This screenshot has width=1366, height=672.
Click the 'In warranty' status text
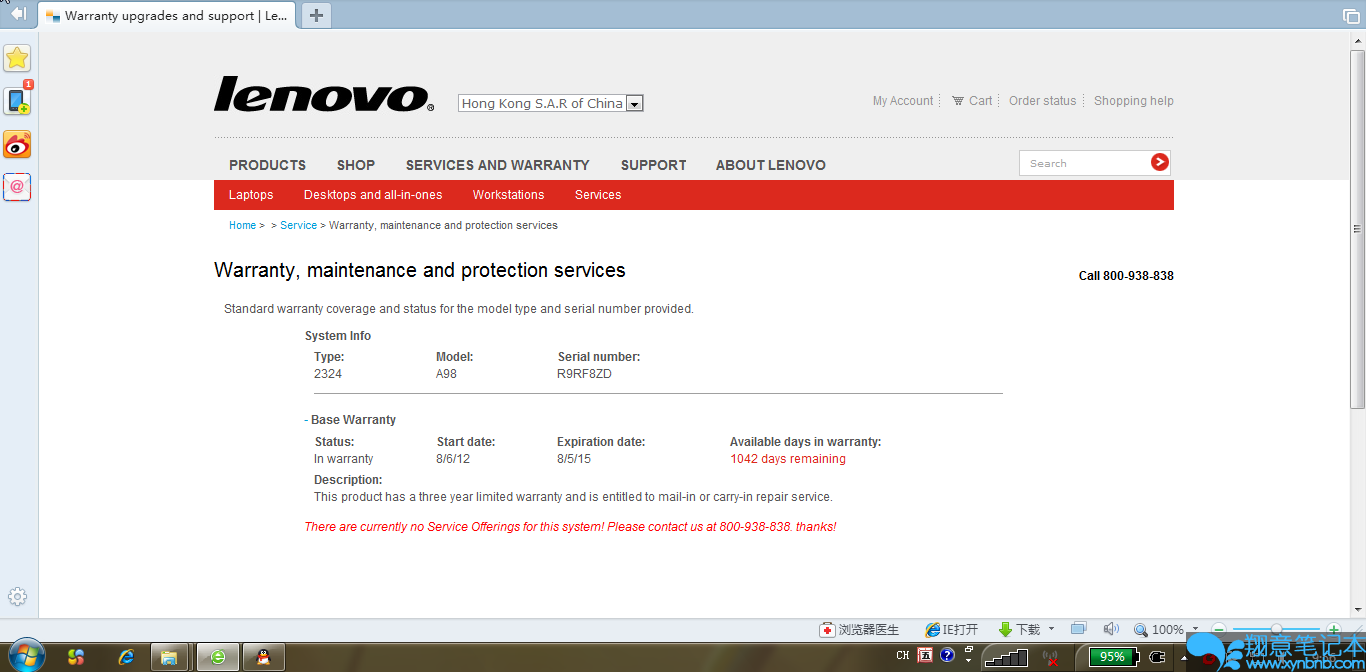pos(344,459)
